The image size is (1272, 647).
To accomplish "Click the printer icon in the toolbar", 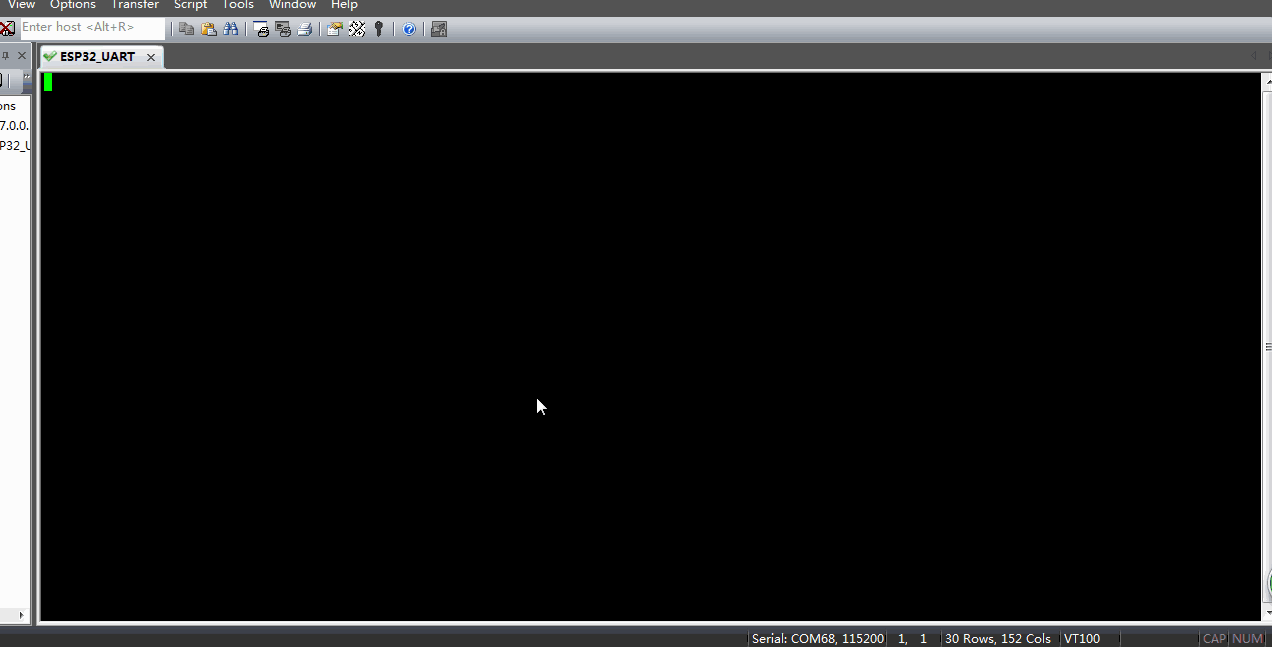I will [305, 29].
